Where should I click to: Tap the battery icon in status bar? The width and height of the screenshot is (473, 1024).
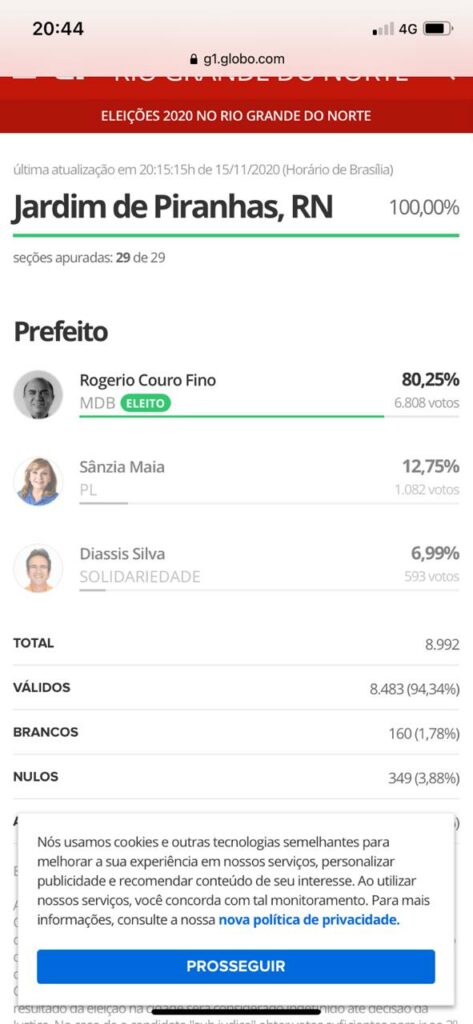pyautogui.click(x=438, y=29)
